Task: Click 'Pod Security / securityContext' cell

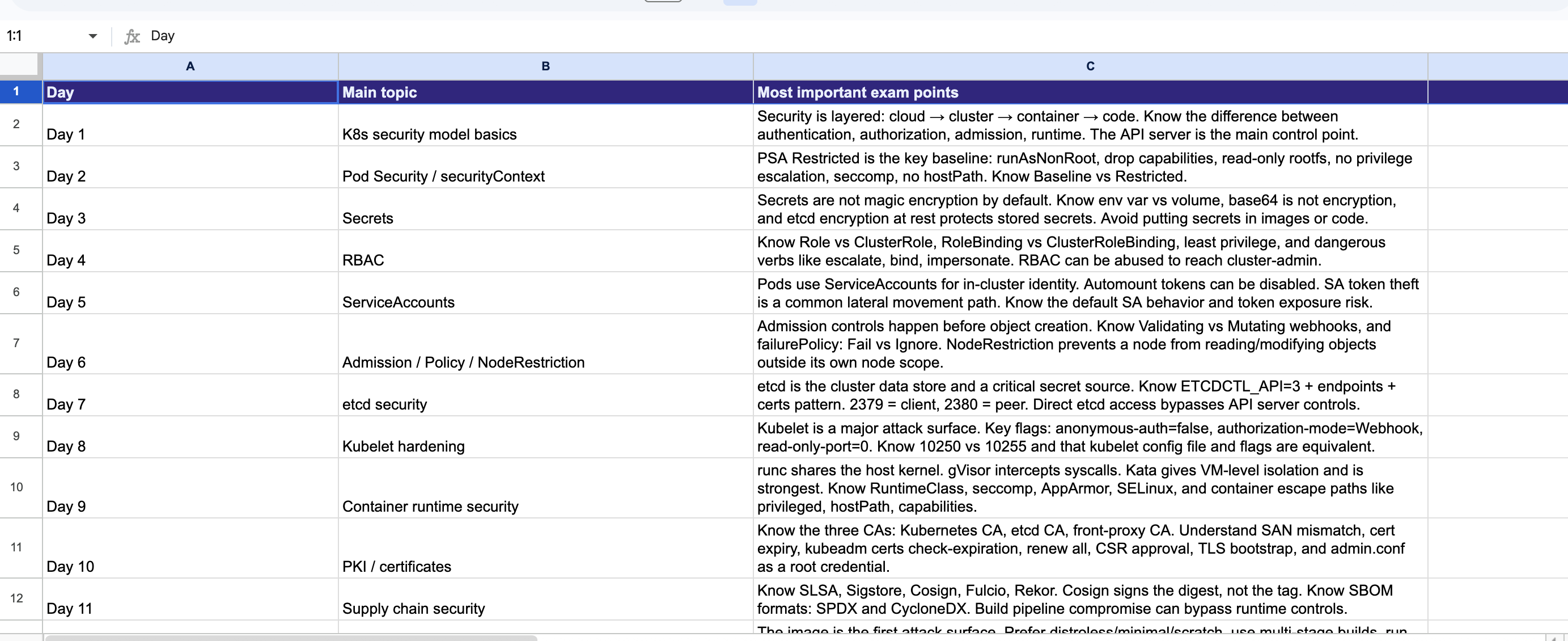Action: (545, 167)
